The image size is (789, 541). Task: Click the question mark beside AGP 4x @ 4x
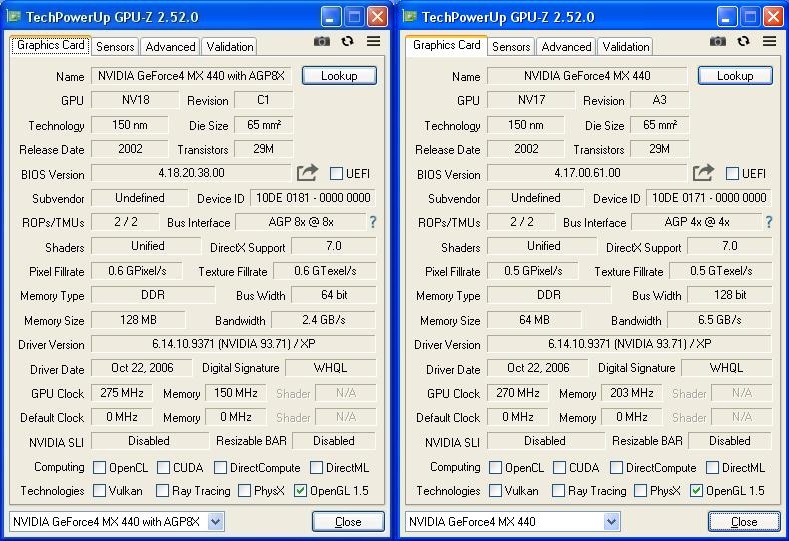769,221
